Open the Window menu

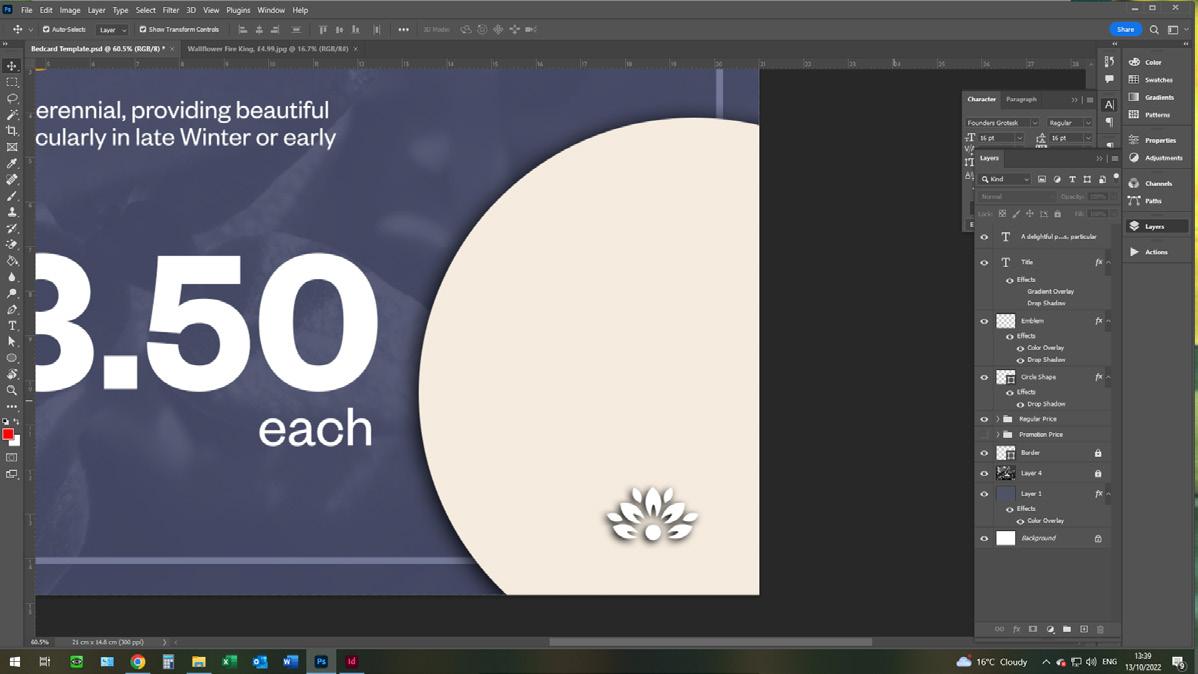point(270,10)
